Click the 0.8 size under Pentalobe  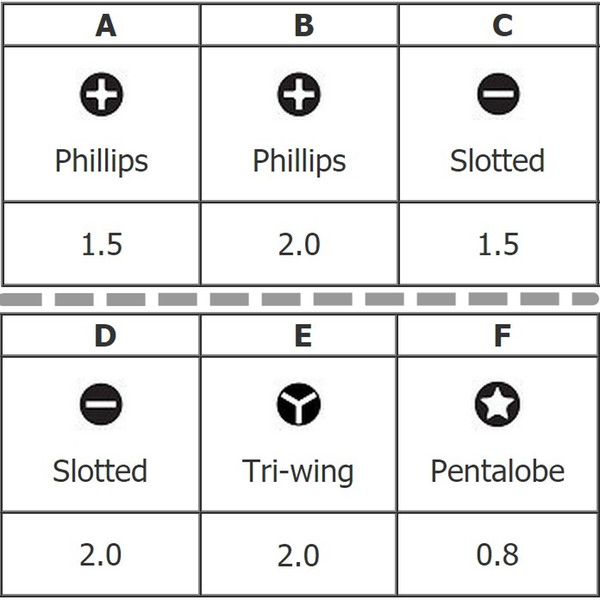(497, 555)
